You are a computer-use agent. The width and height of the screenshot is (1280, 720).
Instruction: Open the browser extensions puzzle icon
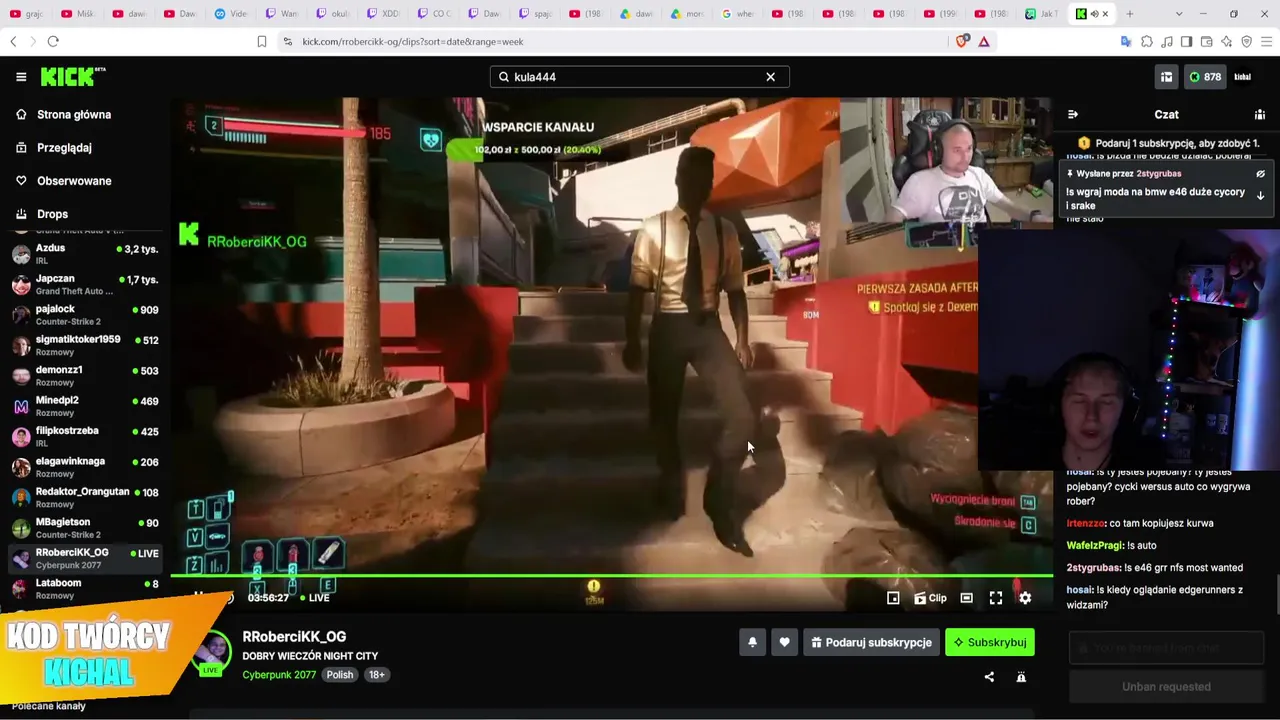1147,42
